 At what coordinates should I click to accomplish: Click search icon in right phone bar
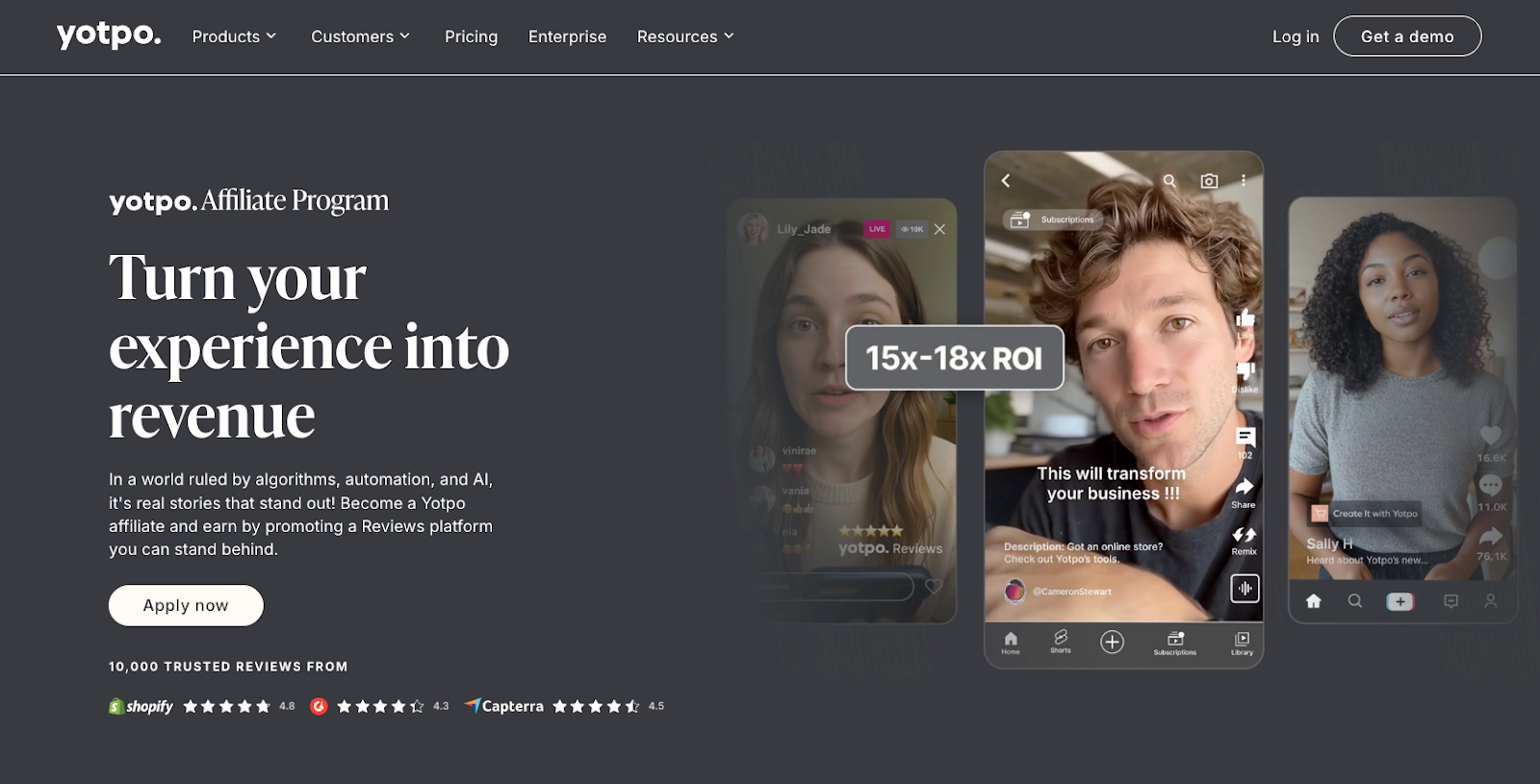1355,601
